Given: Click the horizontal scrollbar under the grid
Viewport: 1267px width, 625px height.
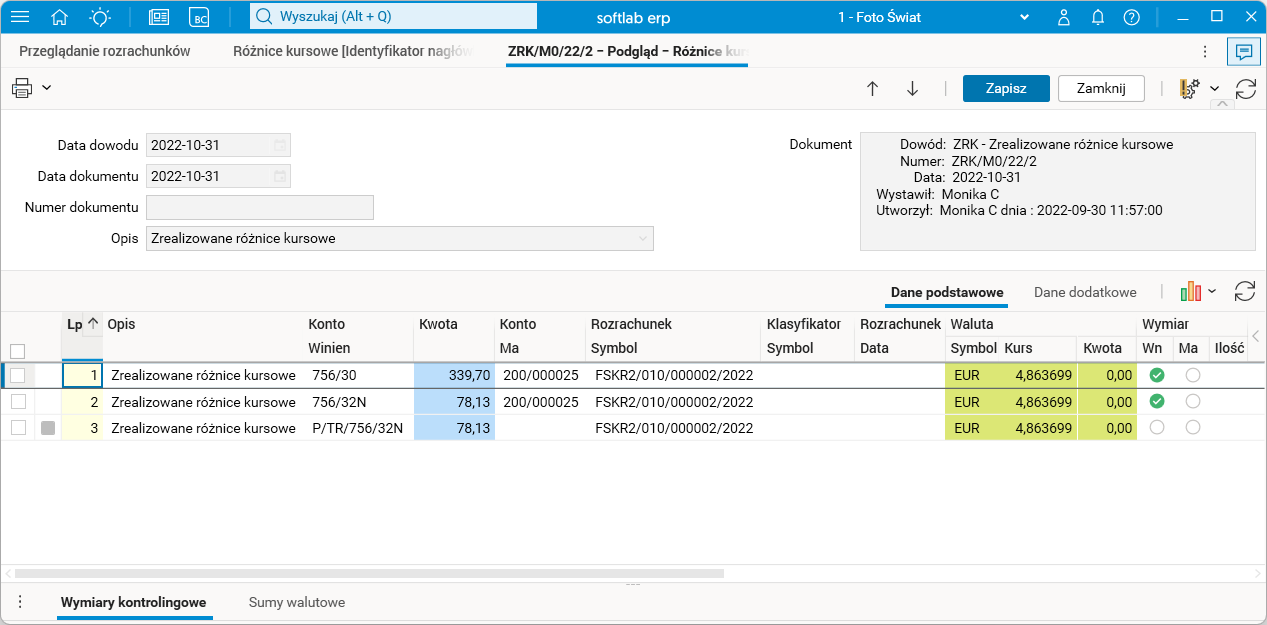Looking at the screenshot, I should click(x=368, y=574).
